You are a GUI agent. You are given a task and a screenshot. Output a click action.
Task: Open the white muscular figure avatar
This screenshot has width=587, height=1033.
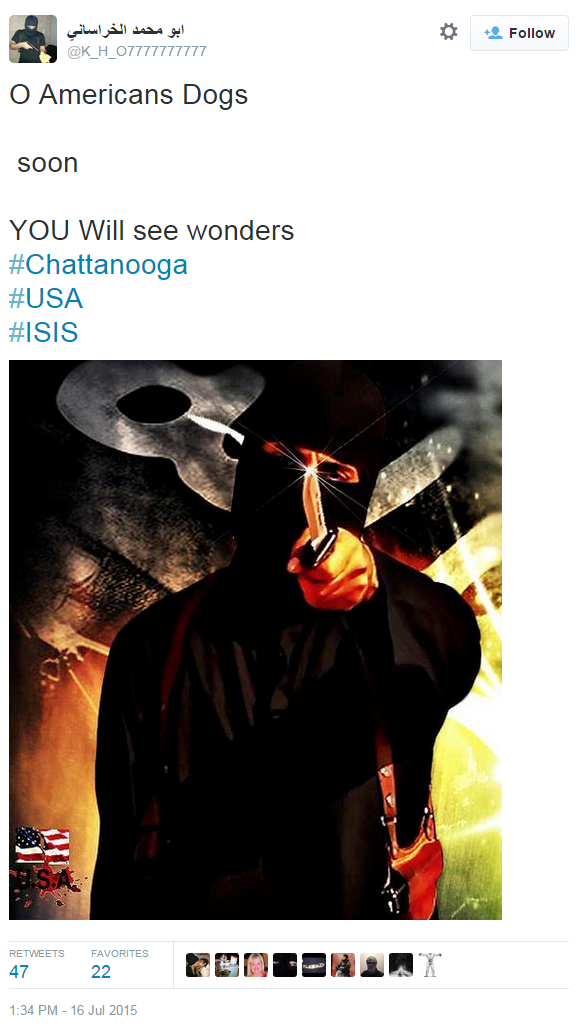430,965
